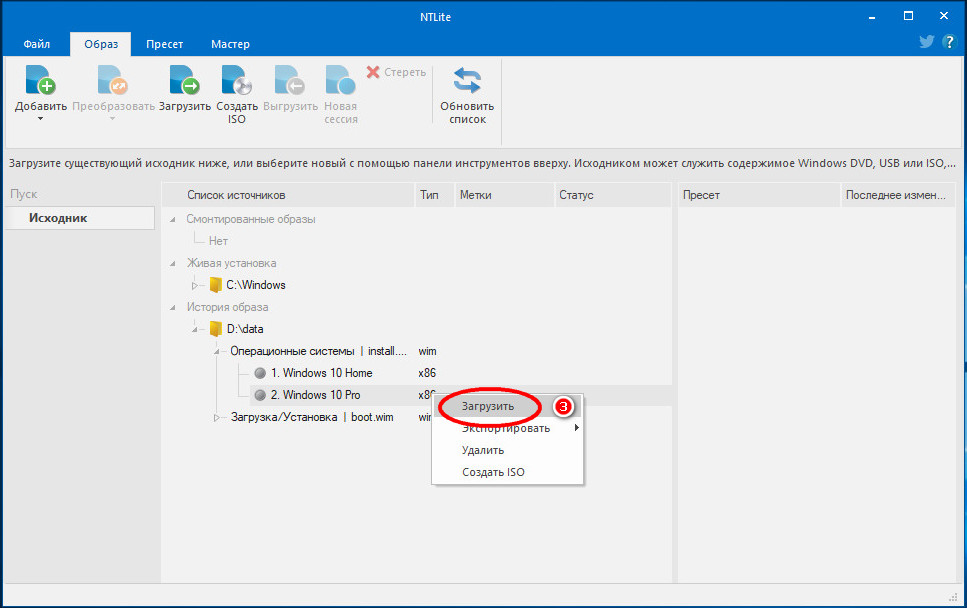Viewport: 967px width, 608px height.
Task: Click the x86 type of Windows 10 Home
Action: (x=427, y=373)
